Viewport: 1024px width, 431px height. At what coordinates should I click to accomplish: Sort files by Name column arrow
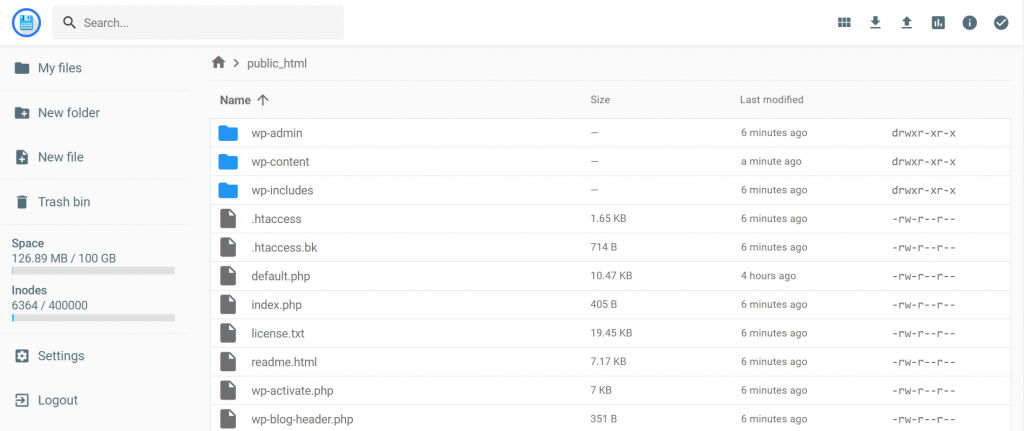[x=263, y=100]
